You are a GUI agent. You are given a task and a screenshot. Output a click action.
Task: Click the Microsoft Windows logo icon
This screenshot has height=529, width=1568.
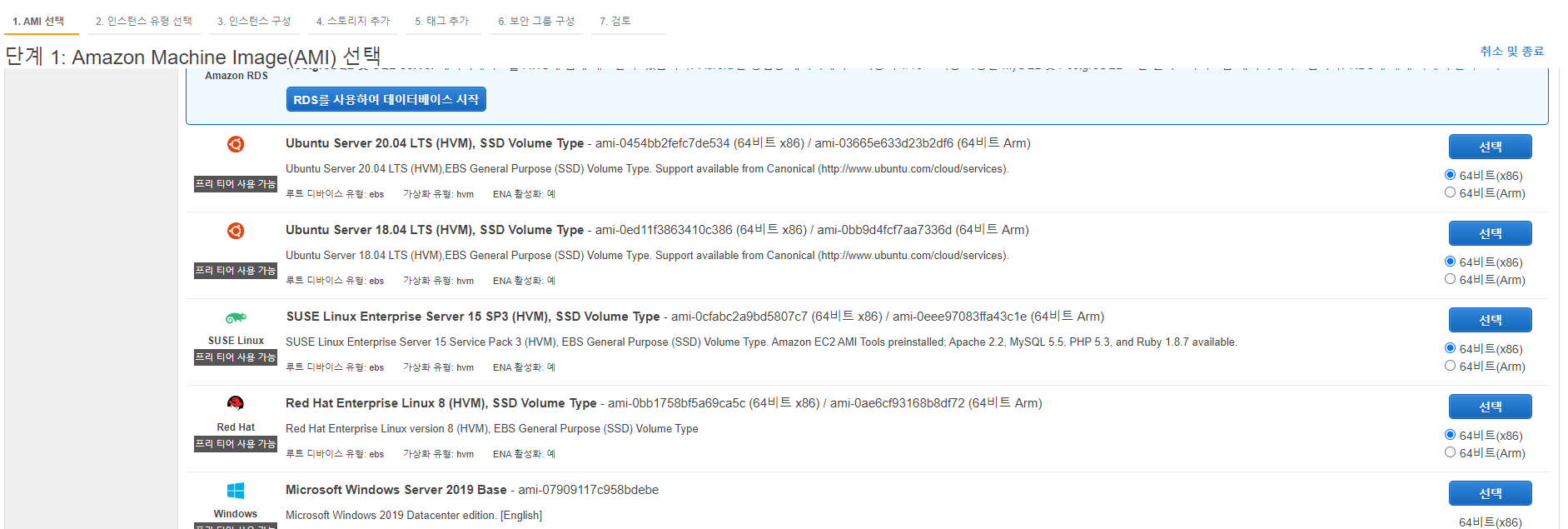pos(236,491)
